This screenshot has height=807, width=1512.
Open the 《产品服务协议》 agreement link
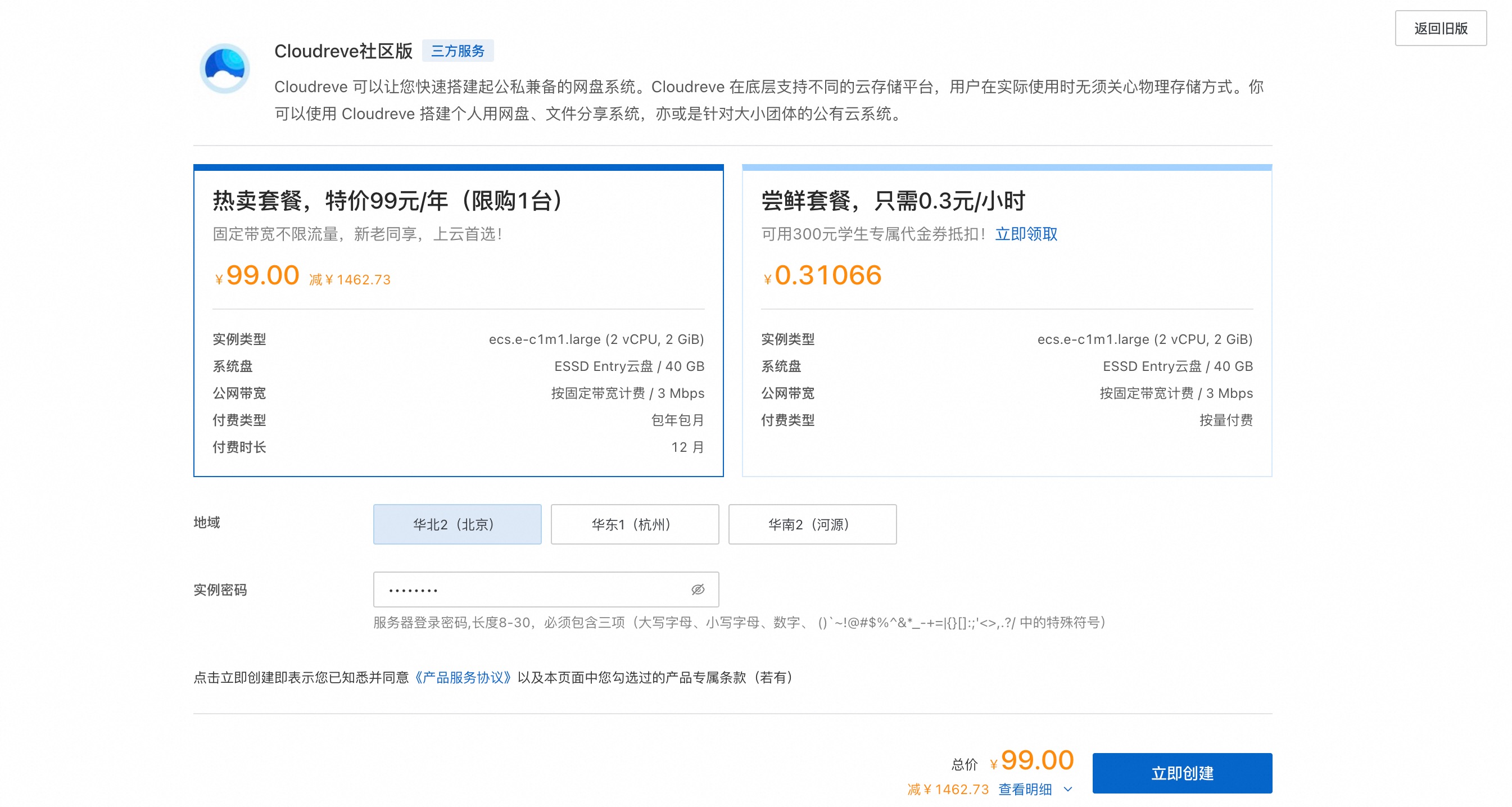pos(463,677)
